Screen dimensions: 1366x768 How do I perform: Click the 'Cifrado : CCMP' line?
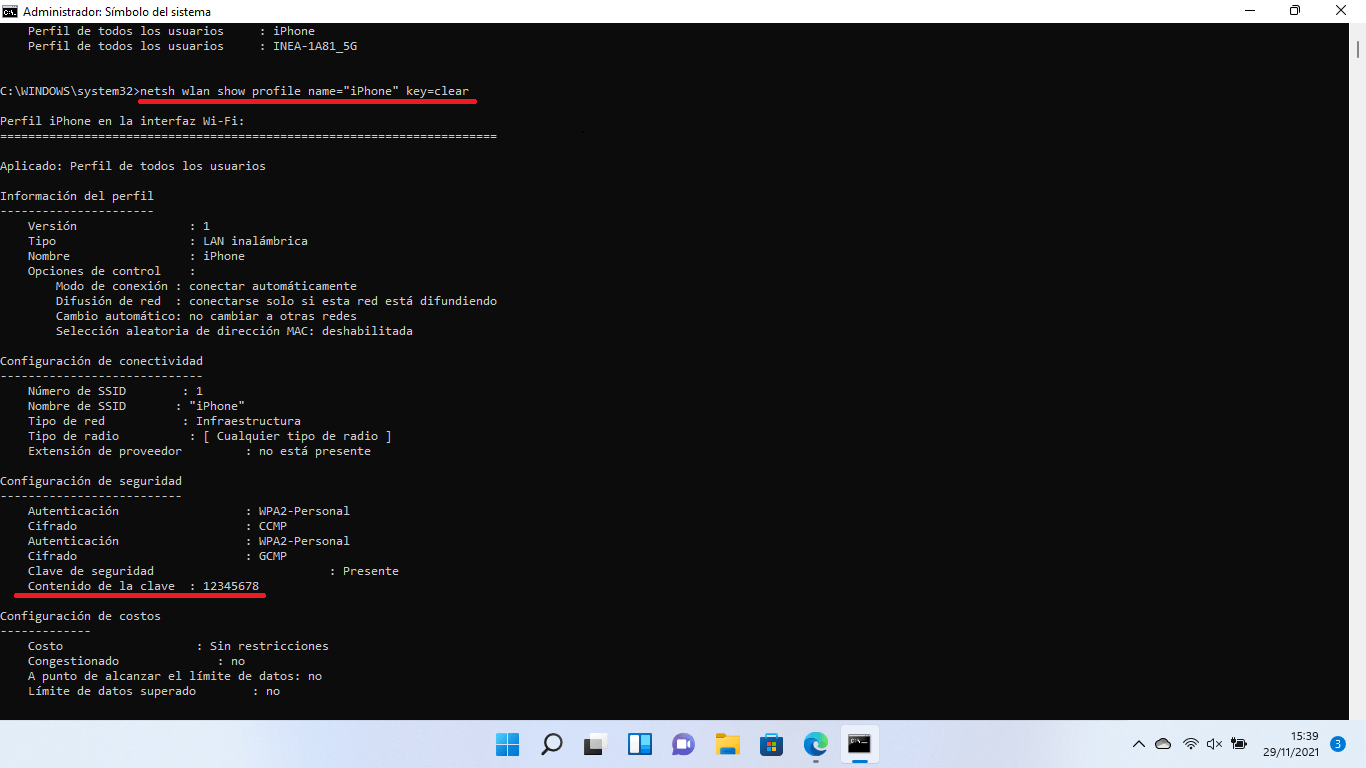pos(157,526)
